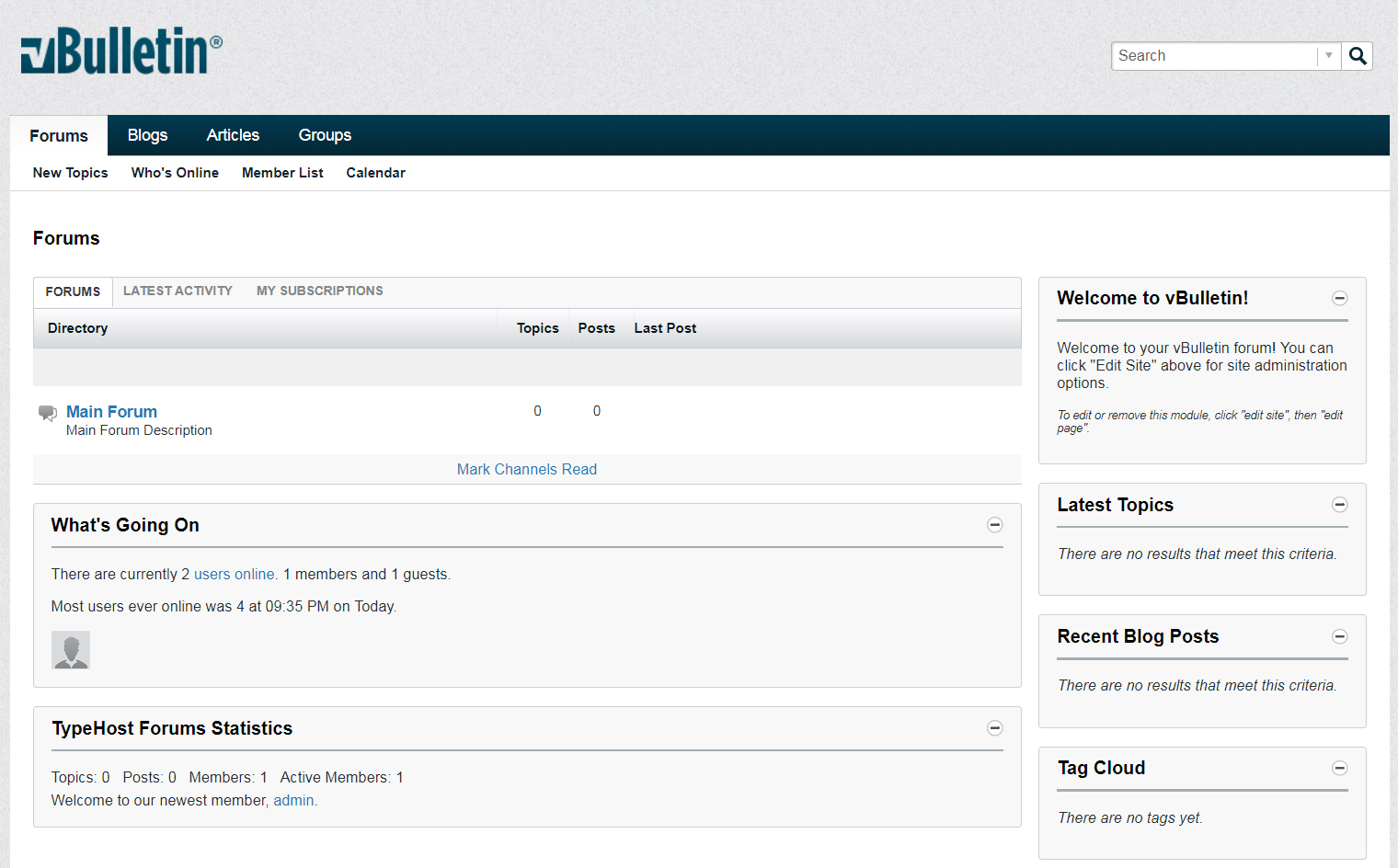Click the Mark Channels Read link
The height and width of the screenshot is (868, 1398).
pyautogui.click(x=526, y=469)
